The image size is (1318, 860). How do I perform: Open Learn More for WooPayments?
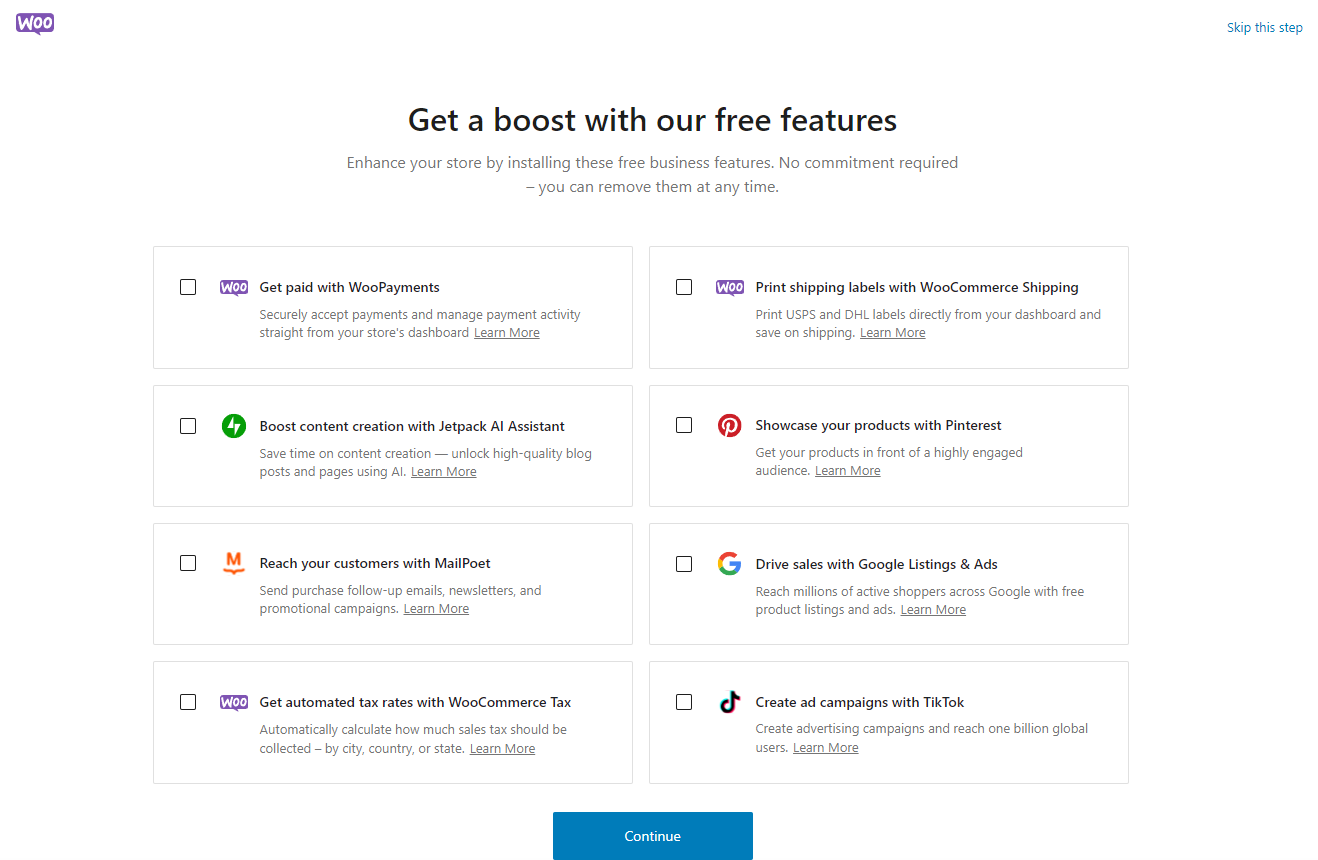(507, 333)
